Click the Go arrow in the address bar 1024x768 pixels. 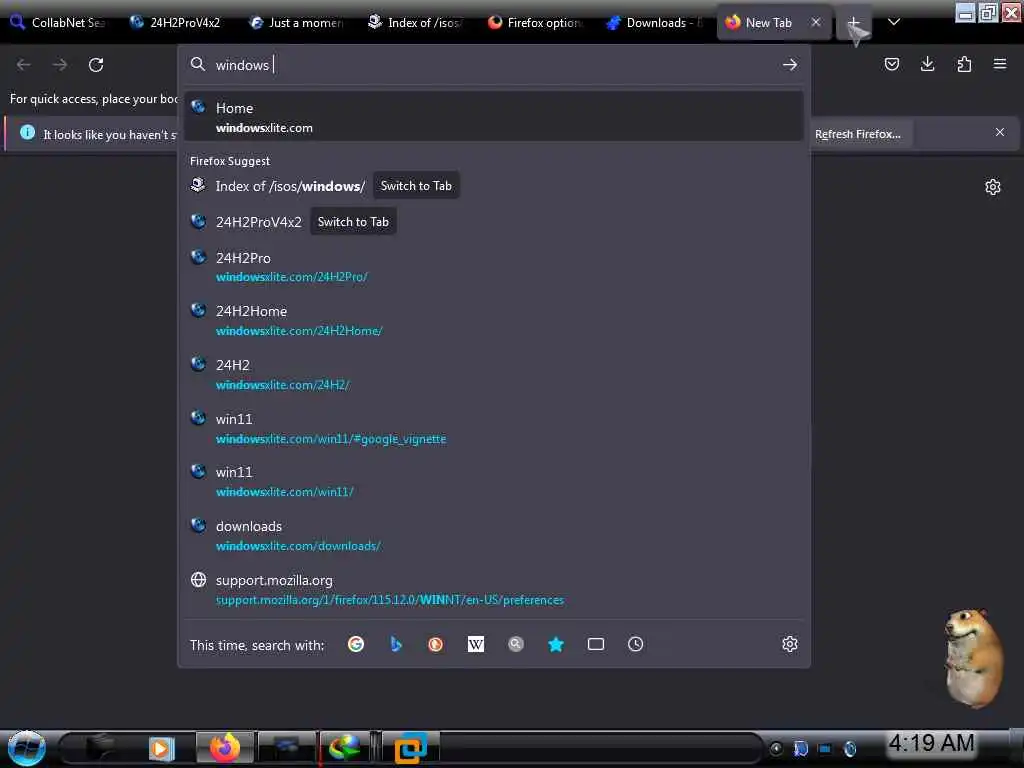(790, 65)
